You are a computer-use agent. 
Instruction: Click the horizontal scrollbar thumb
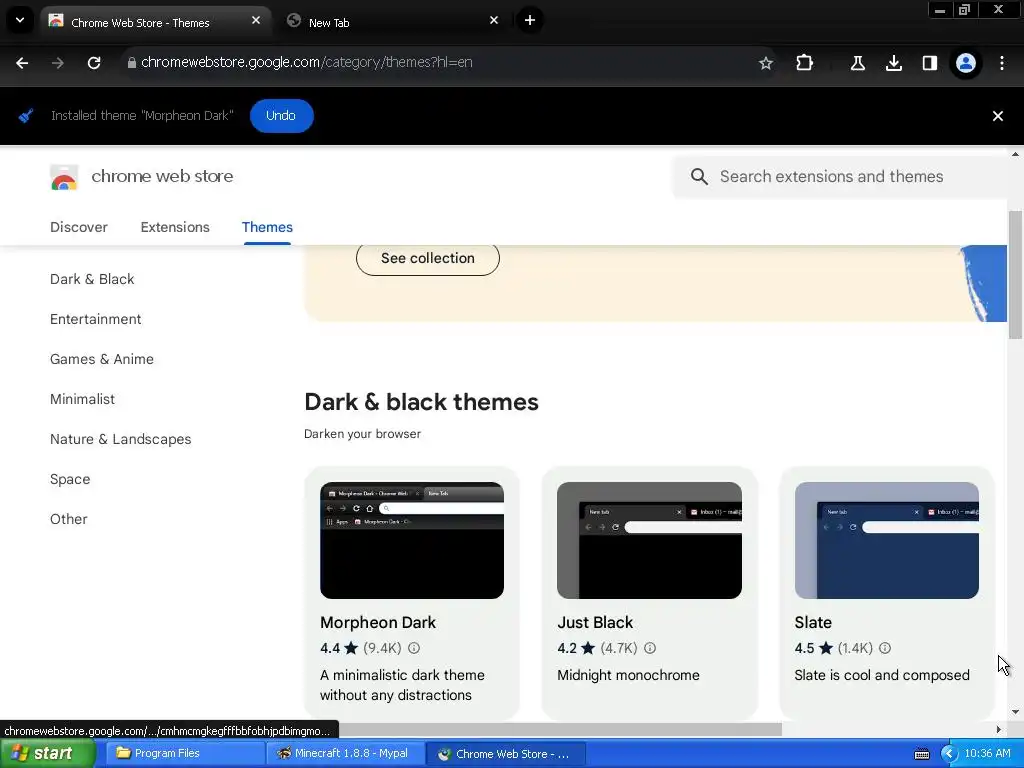tap(560, 729)
